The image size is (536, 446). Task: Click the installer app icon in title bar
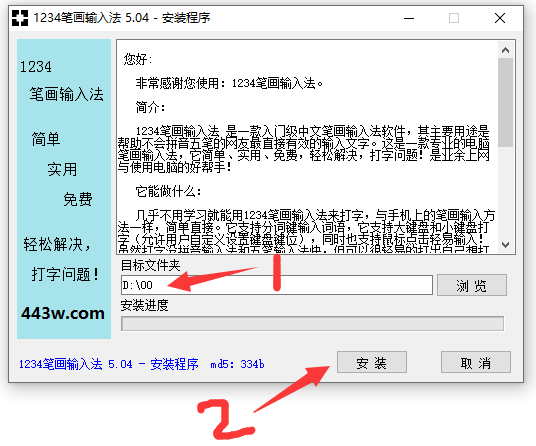(x=20, y=18)
